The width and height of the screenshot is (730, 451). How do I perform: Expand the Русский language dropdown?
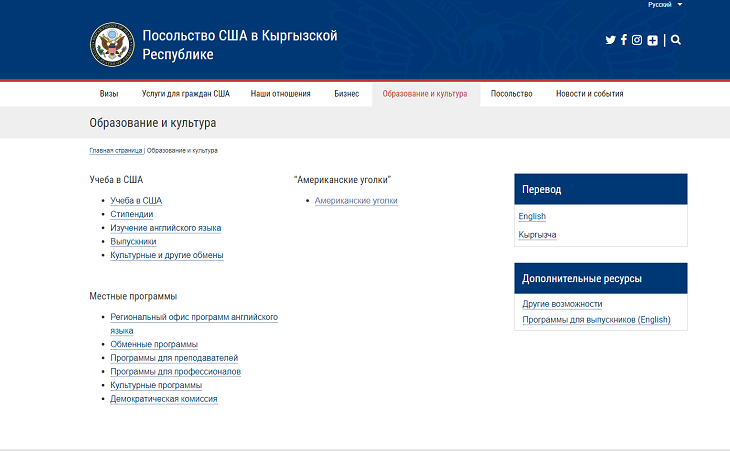click(665, 5)
